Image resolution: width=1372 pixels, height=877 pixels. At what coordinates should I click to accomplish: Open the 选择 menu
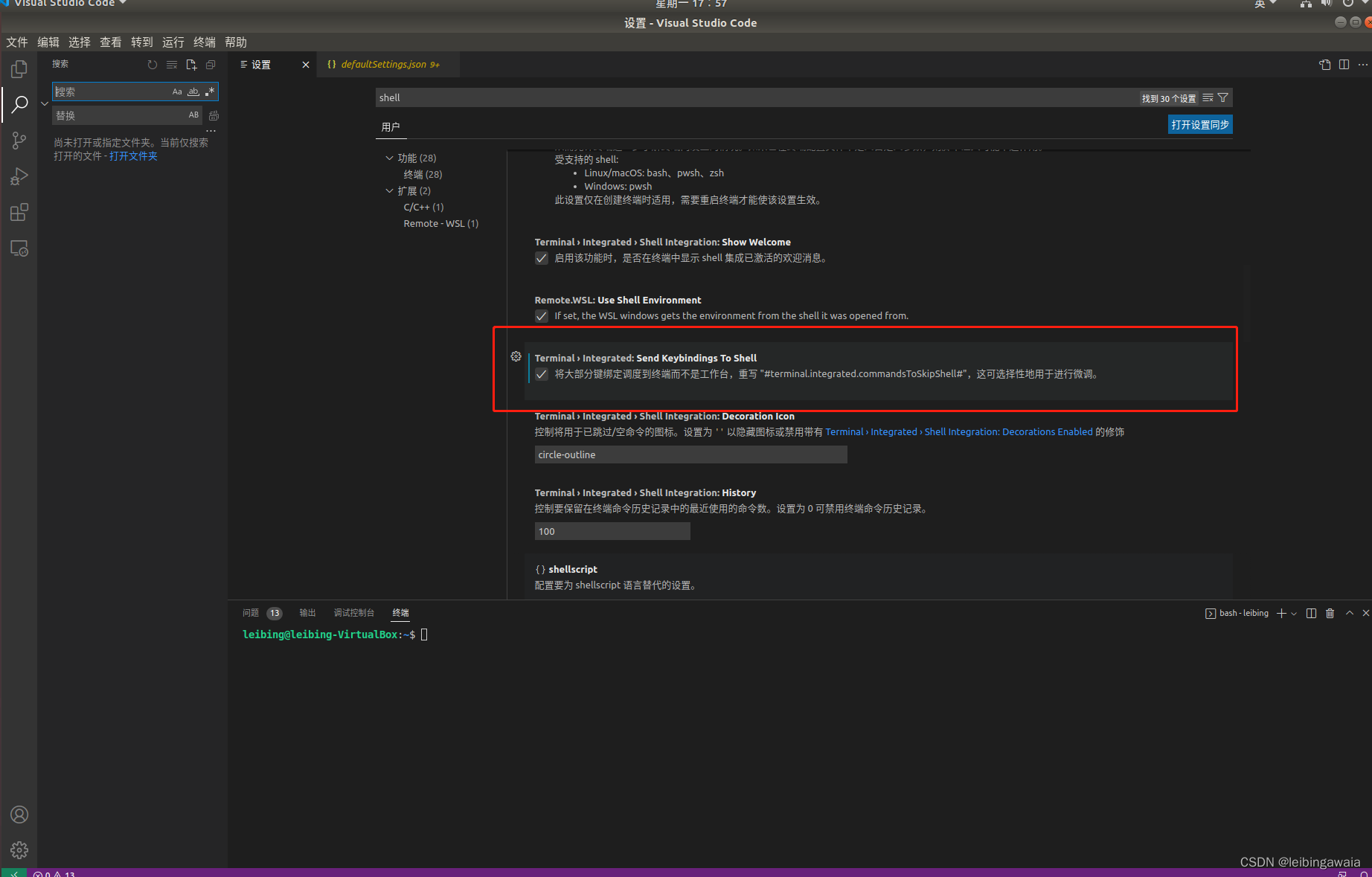[x=80, y=42]
